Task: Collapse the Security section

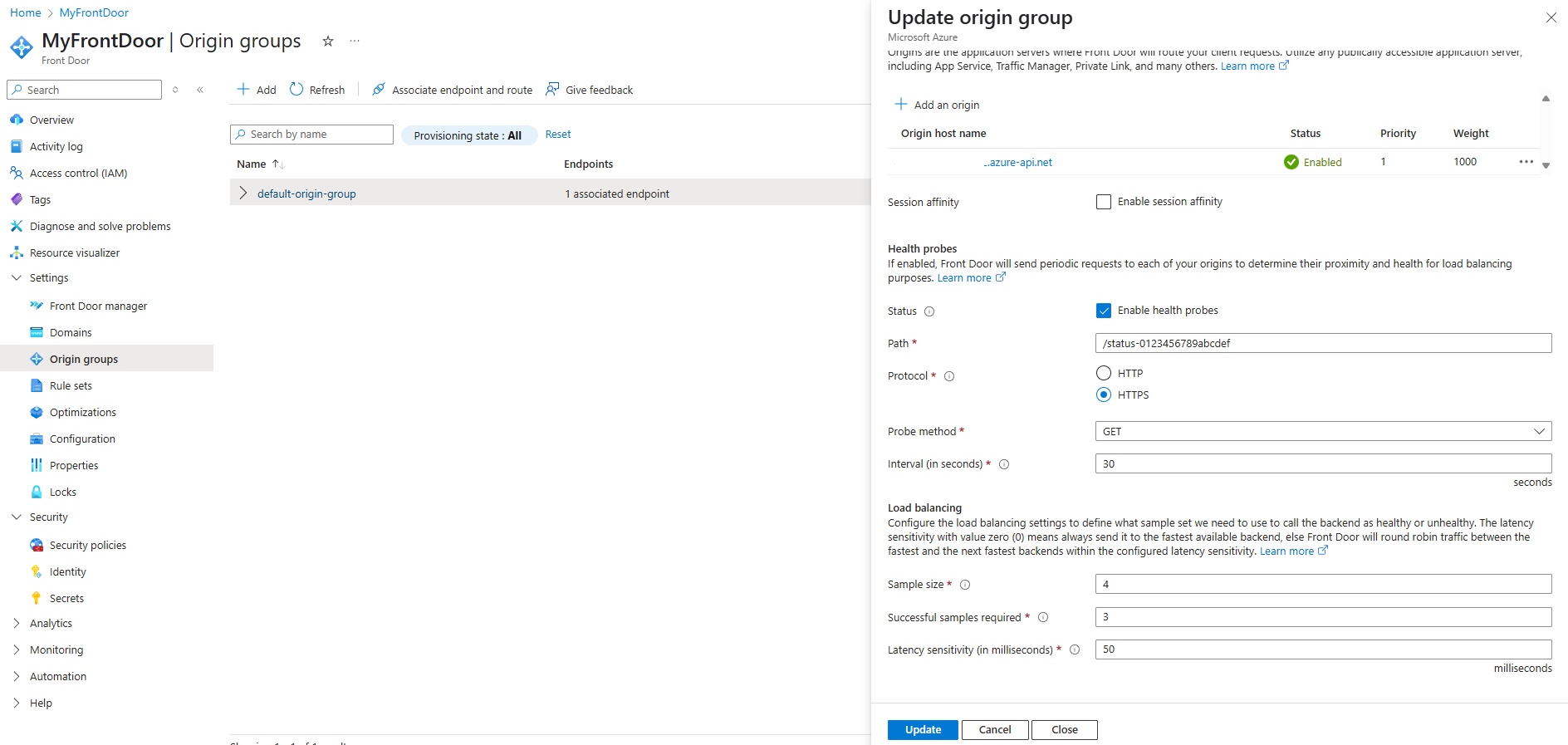Action: (x=17, y=517)
